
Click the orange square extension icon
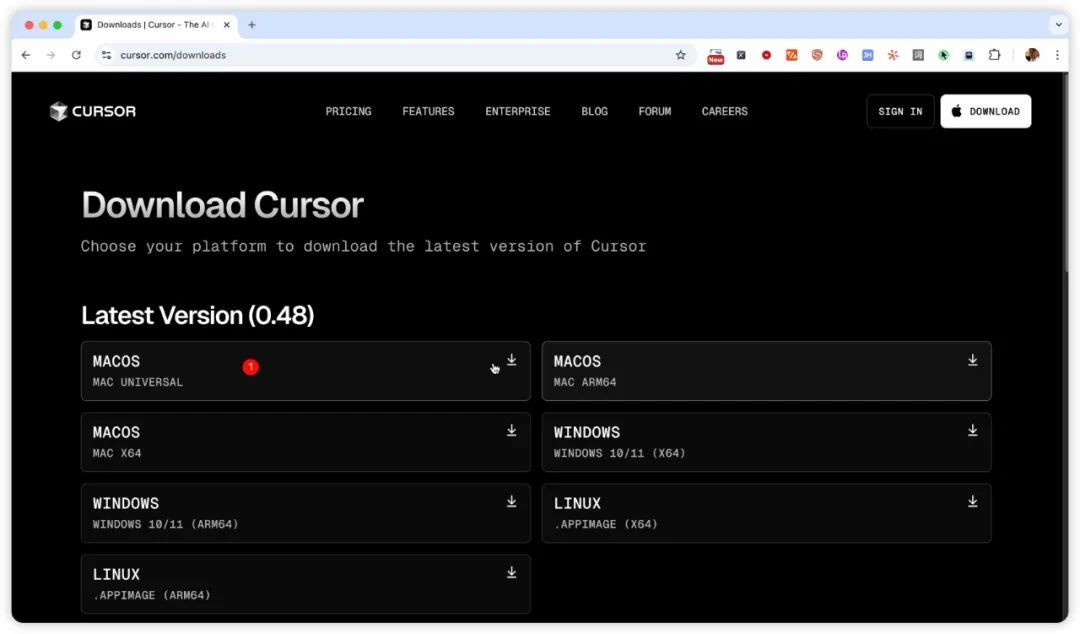pyautogui.click(x=791, y=55)
